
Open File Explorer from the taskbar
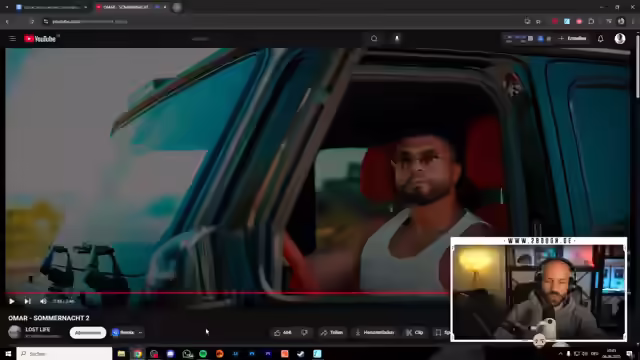point(121,354)
